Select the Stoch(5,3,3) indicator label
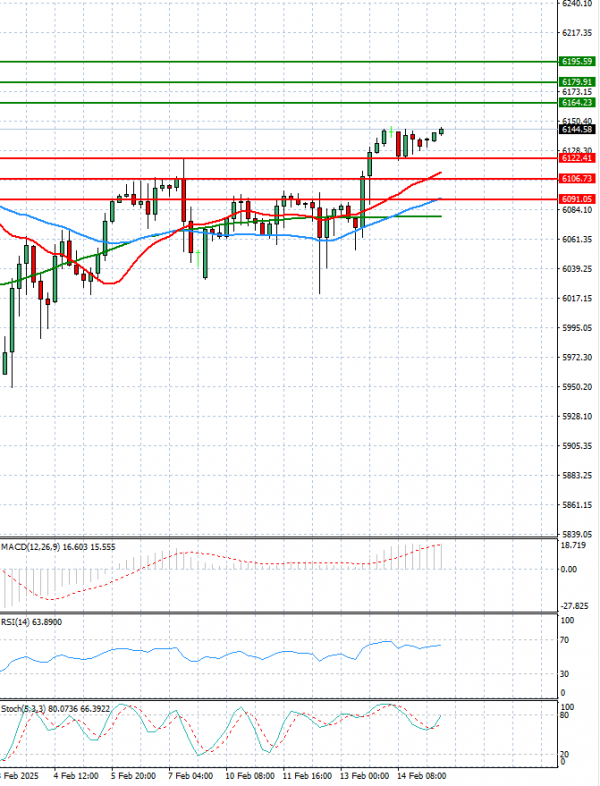Viewport: 600px width, 786px height. pyautogui.click(x=55, y=709)
